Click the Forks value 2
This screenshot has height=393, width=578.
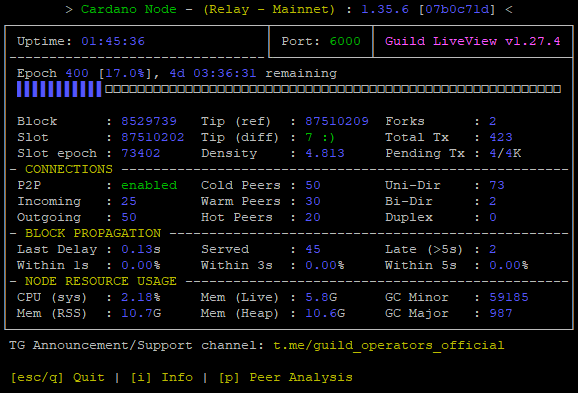click(493, 121)
